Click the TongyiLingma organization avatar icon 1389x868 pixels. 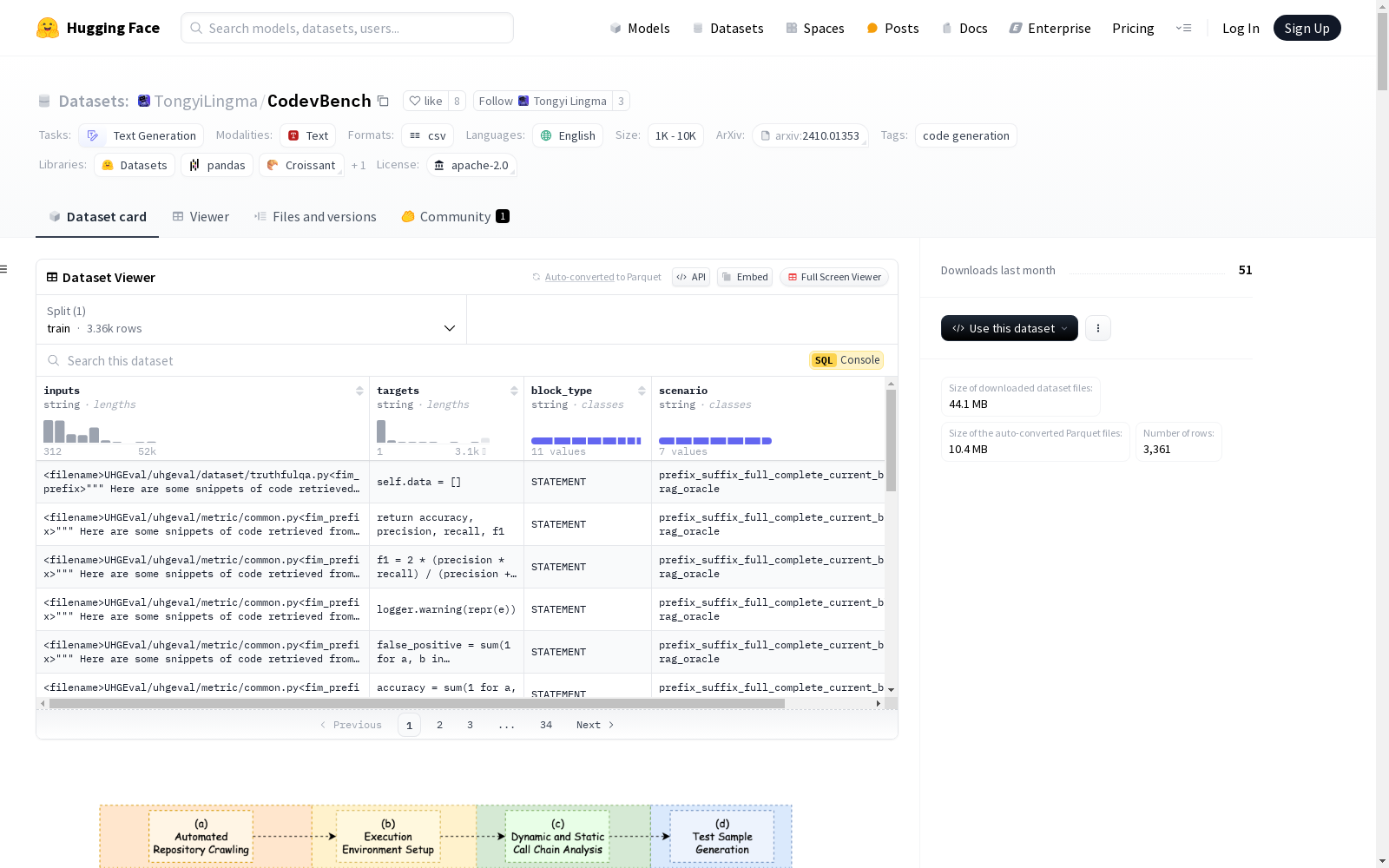[144, 101]
